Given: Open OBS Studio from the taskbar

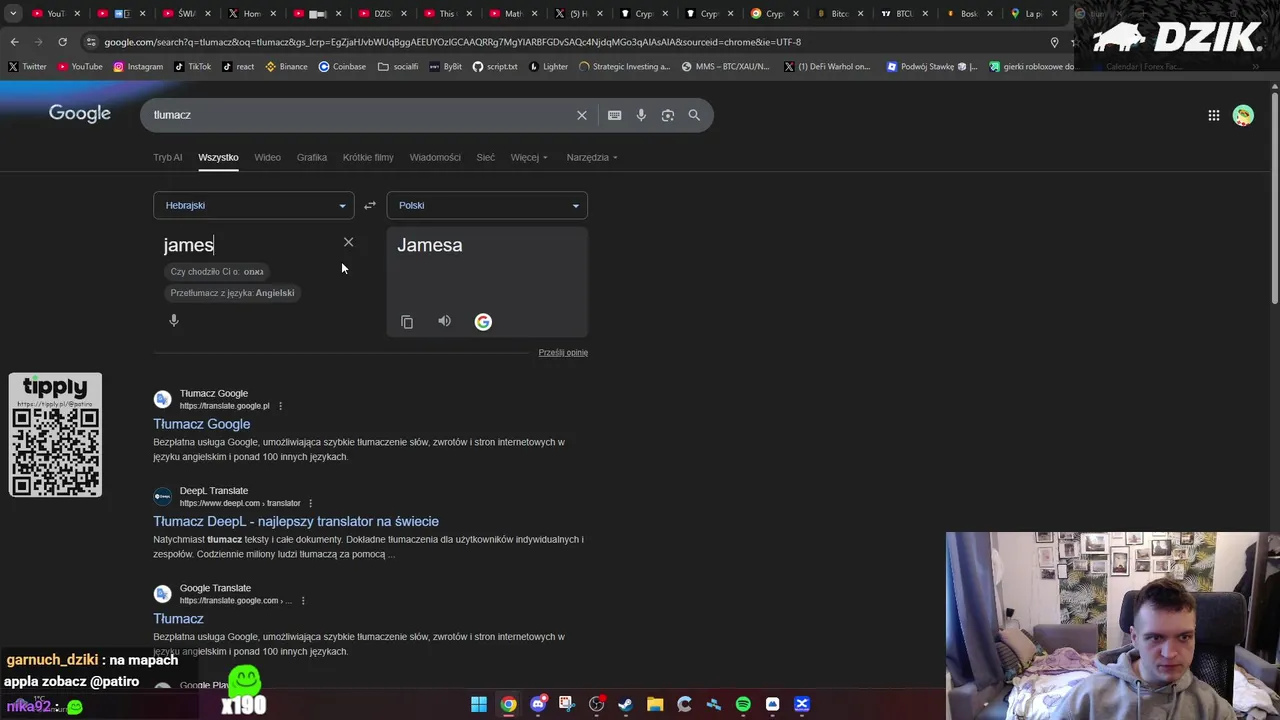Looking at the screenshot, I should point(596,704).
